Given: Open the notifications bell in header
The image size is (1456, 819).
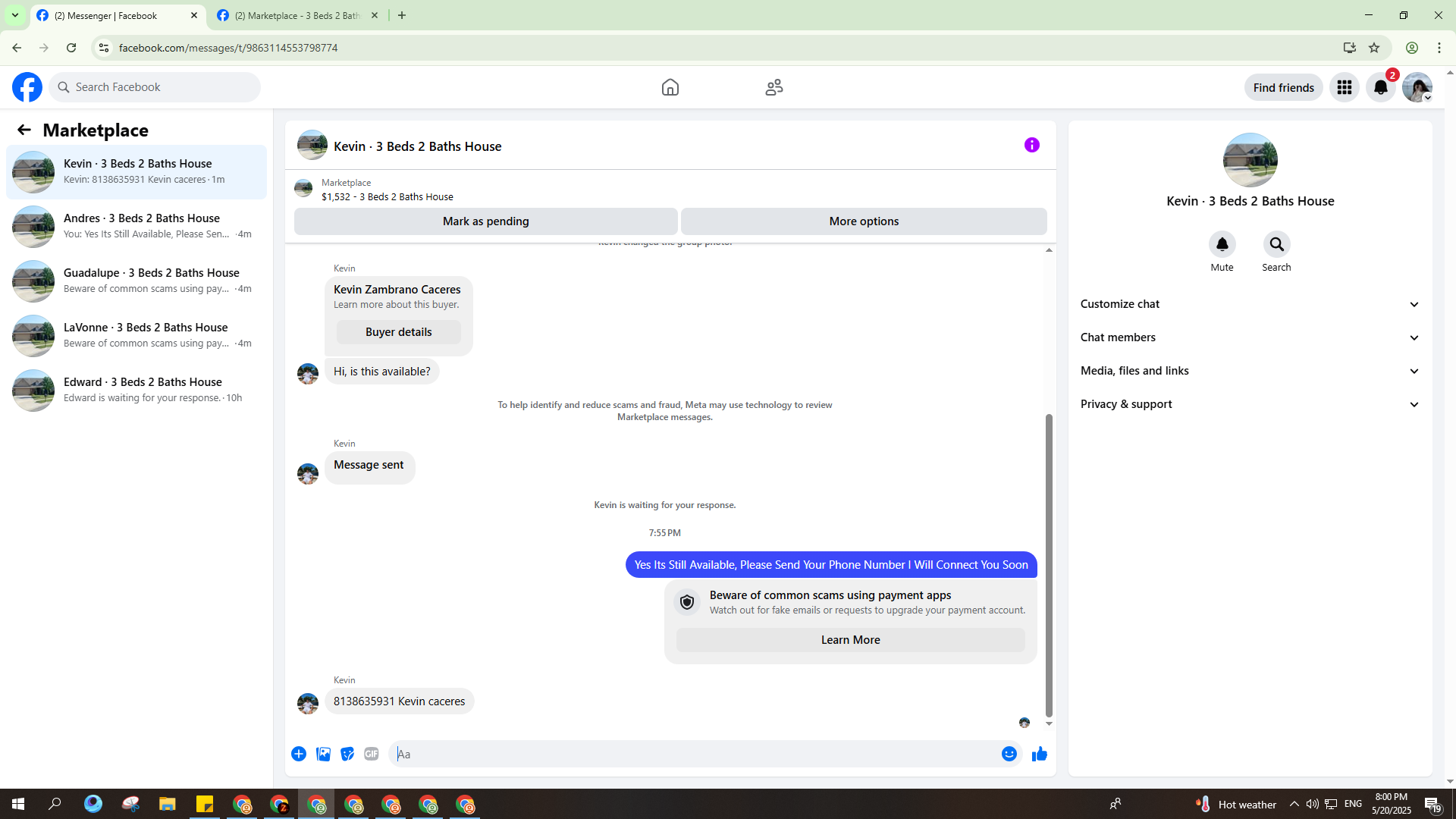Looking at the screenshot, I should [x=1380, y=87].
